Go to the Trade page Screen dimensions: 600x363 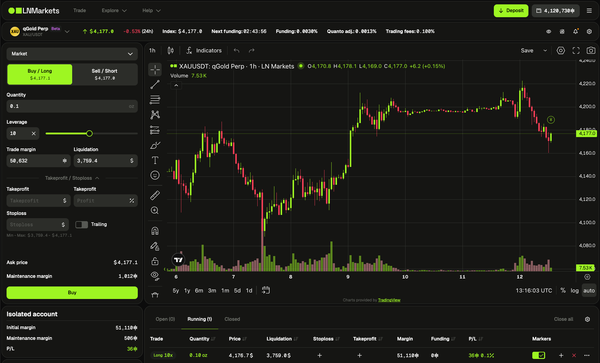[80, 11]
